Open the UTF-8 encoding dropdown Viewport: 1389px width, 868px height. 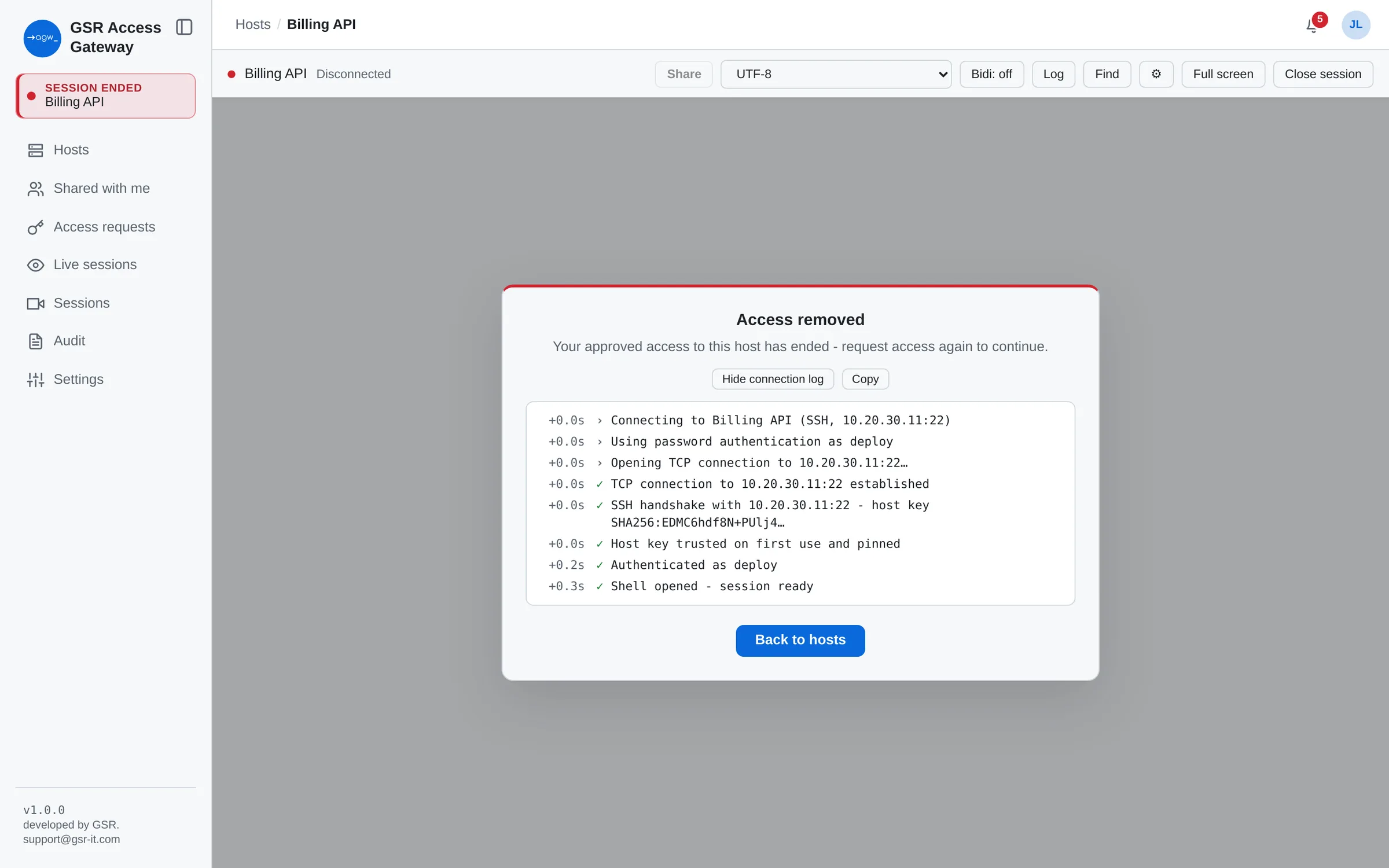[836, 74]
